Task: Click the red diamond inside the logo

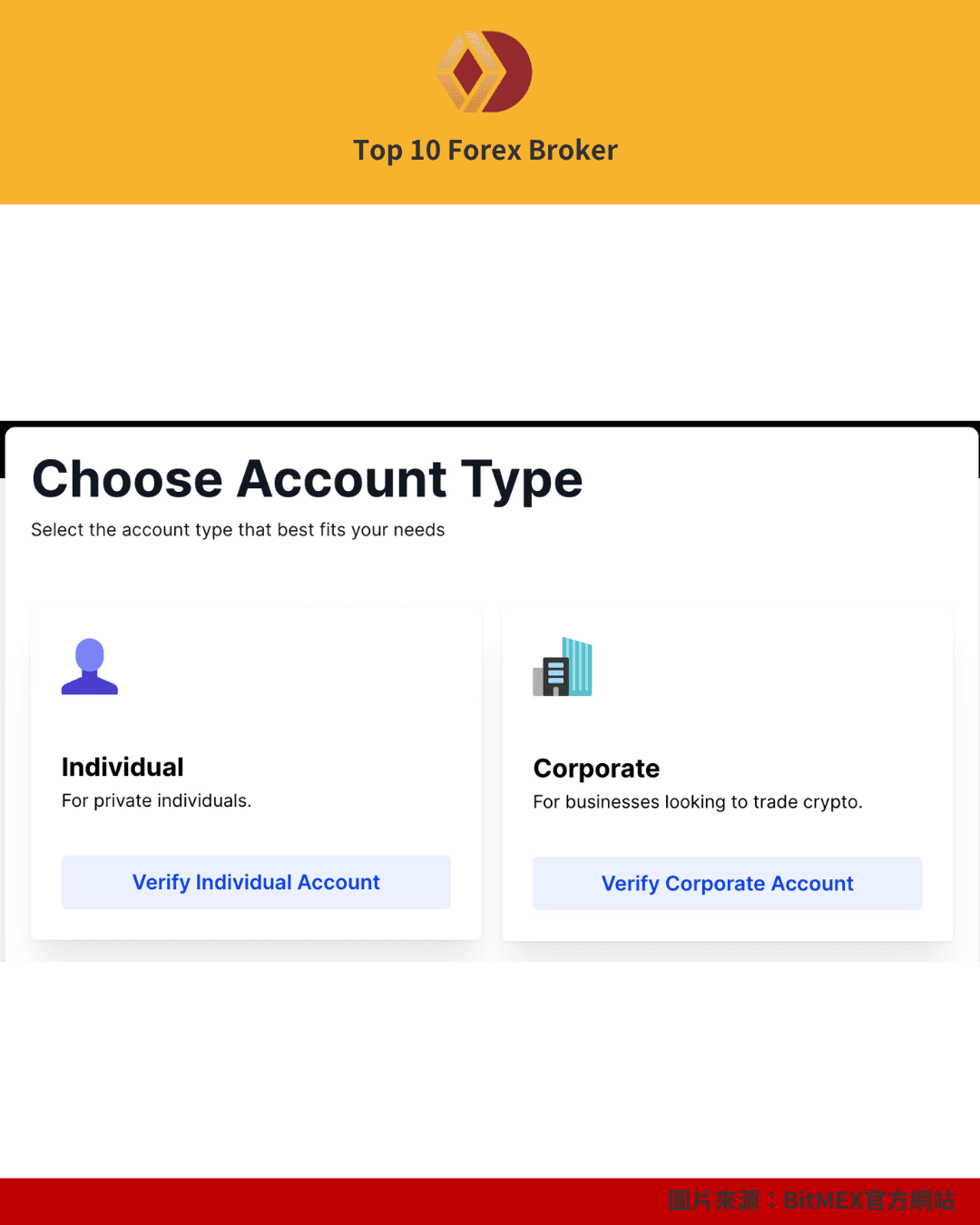Action: 469,73
